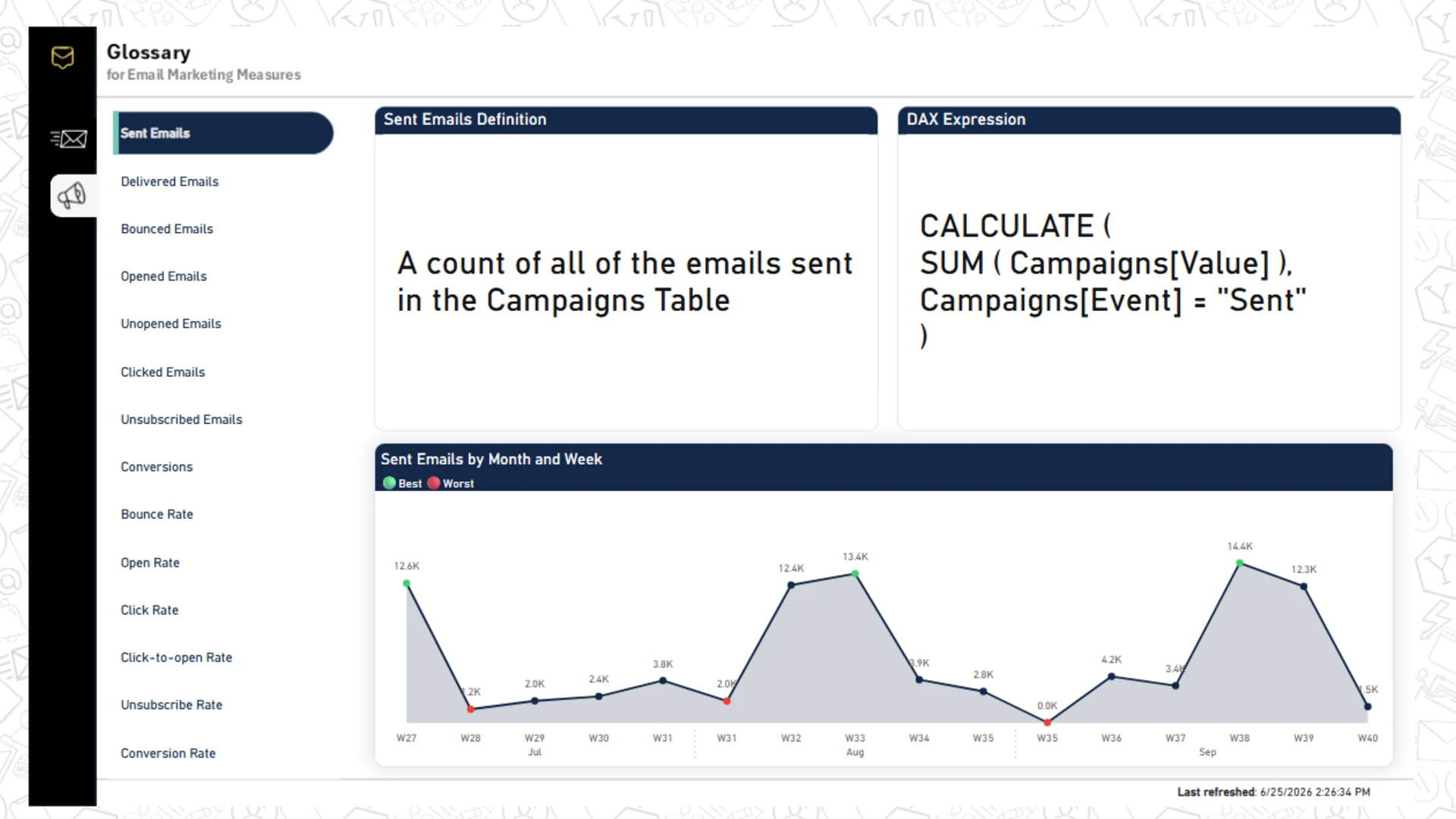Select the megaphone glossary page icon
The image size is (1456, 819).
[73, 196]
